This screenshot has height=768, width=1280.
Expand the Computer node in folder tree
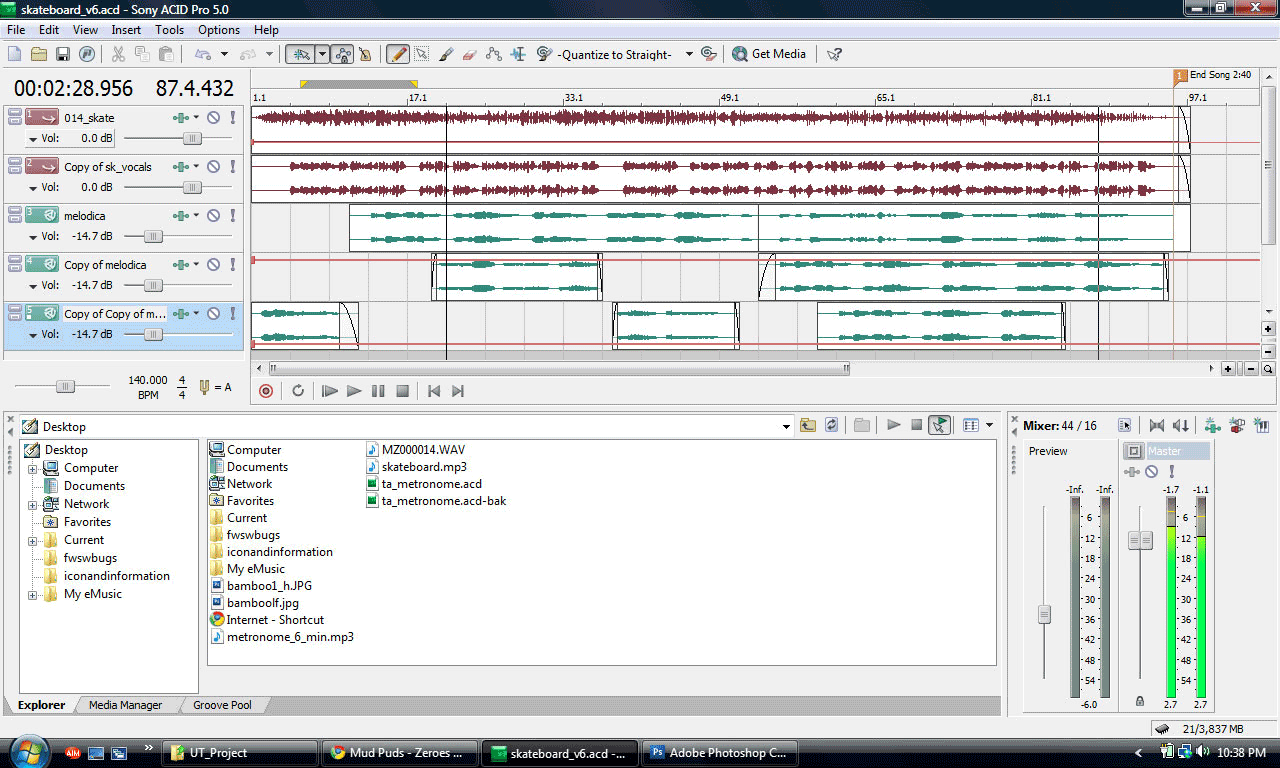(x=33, y=468)
